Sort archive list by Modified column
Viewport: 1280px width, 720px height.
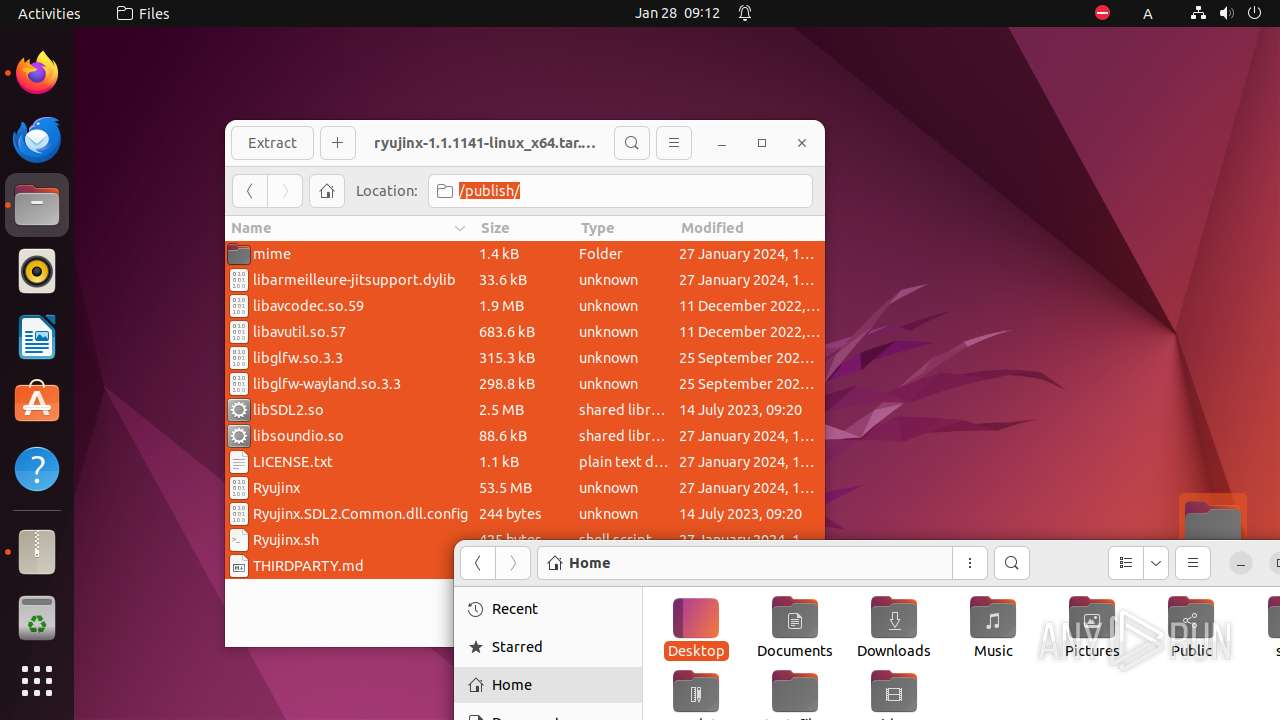tap(749, 228)
